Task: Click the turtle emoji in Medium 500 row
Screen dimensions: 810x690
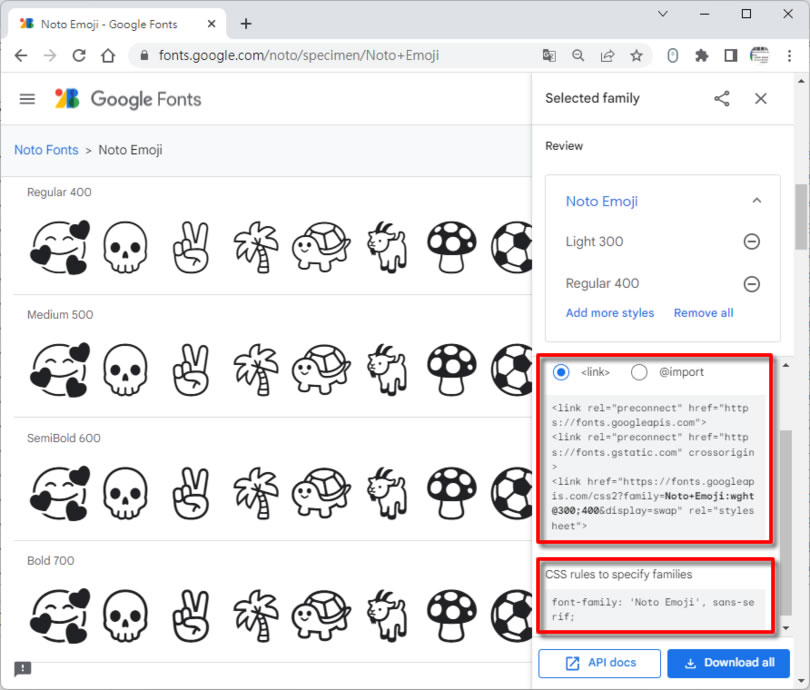Action: (x=321, y=370)
